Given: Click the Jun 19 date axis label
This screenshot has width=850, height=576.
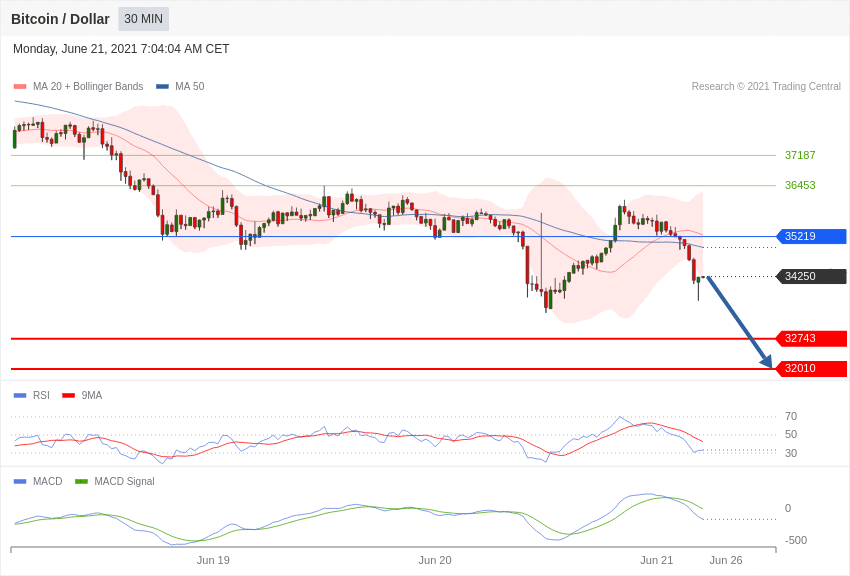Looking at the screenshot, I should (x=213, y=560).
